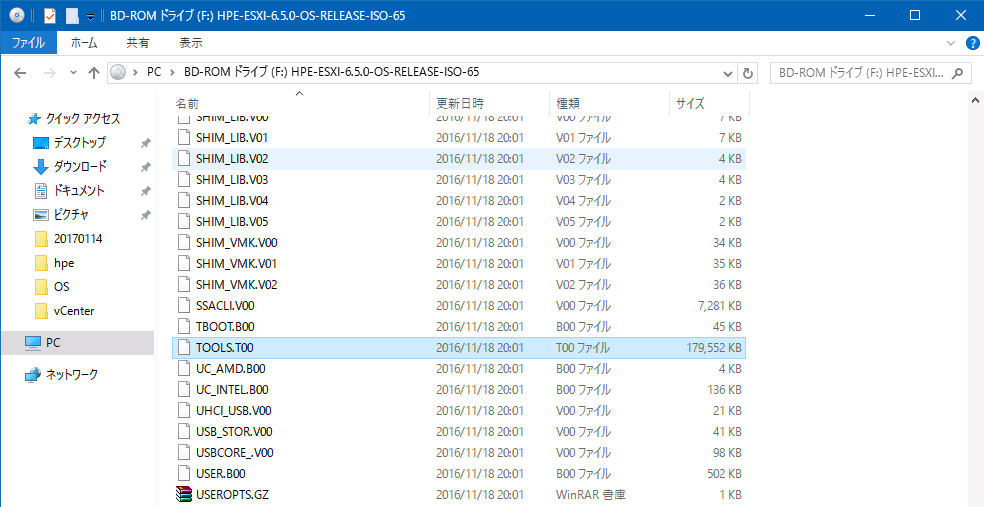Select file SHIM_VMK.V01
This screenshot has width=984, height=507.
[459, 264]
